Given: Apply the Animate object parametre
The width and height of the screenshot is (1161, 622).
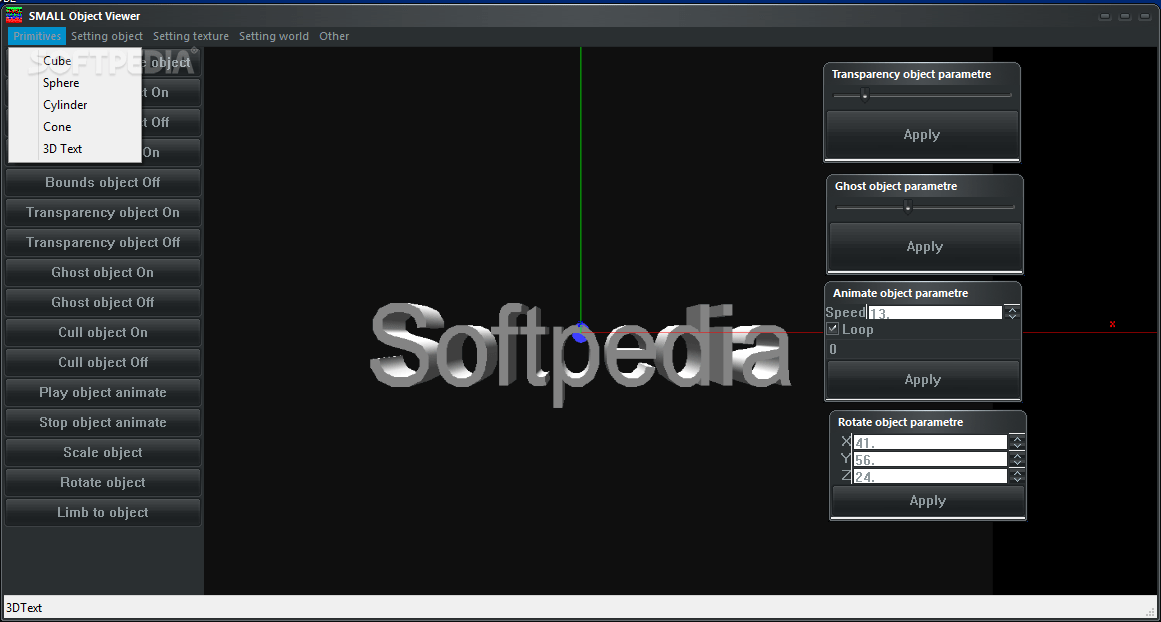Looking at the screenshot, I should point(923,380).
